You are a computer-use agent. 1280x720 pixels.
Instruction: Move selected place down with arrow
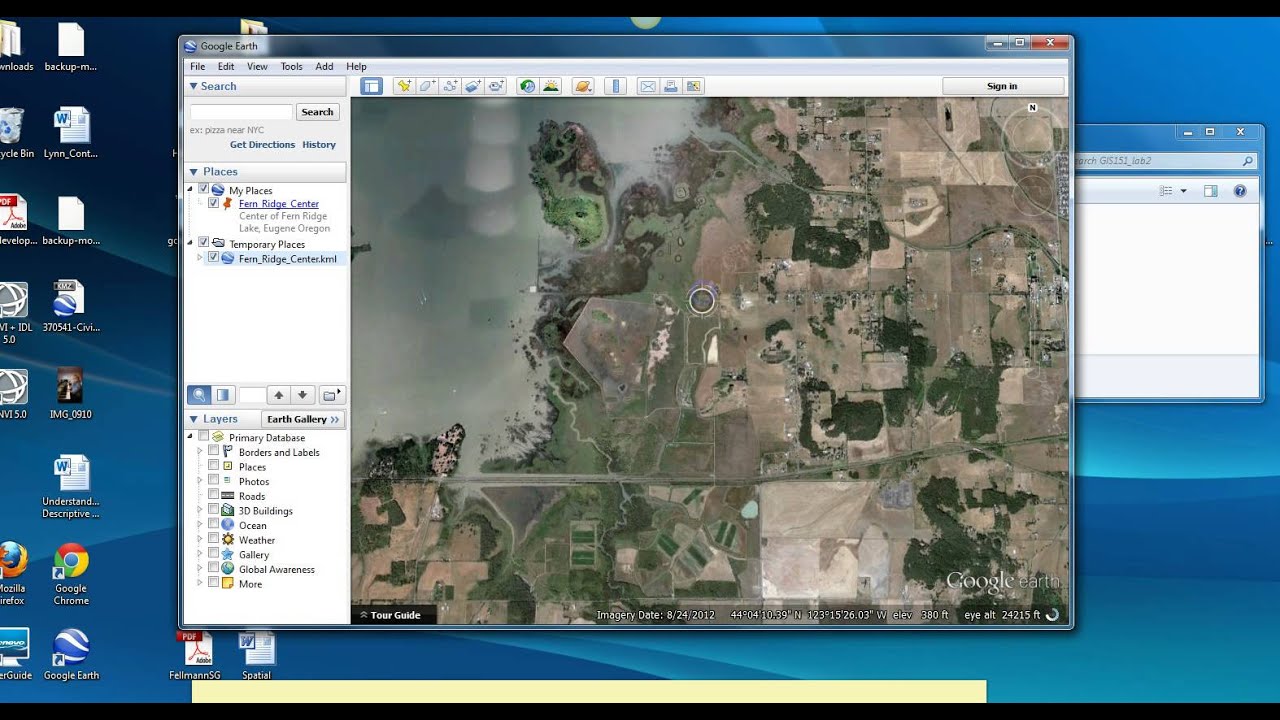tap(303, 395)
